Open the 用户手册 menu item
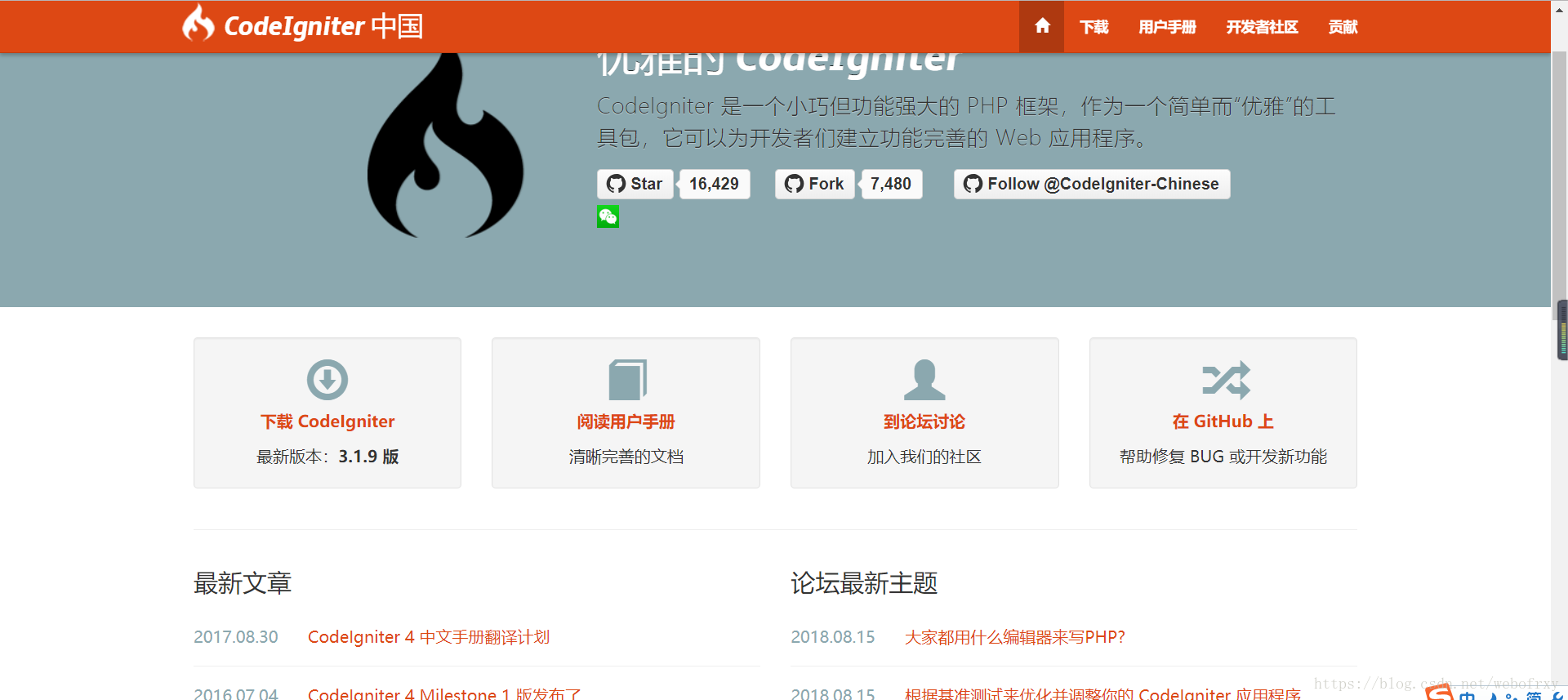 click(x=1168, y=27)
